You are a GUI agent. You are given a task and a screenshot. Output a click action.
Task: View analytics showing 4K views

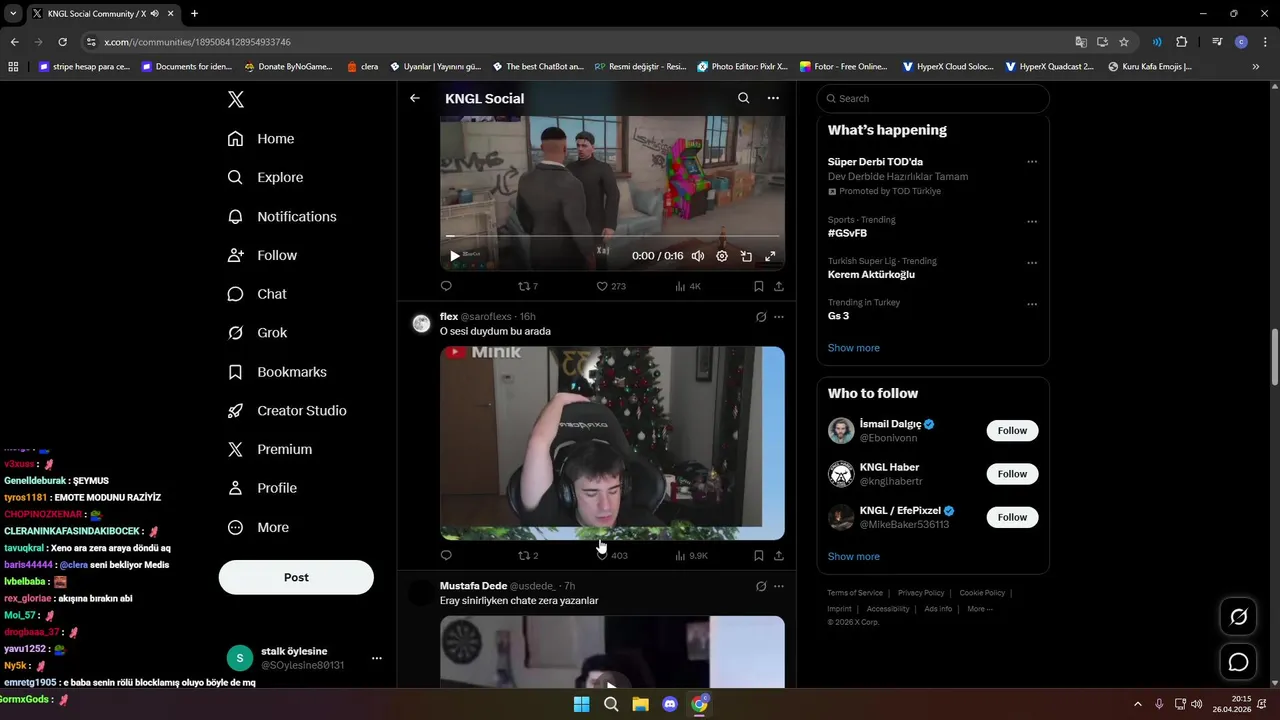[688, 286]
